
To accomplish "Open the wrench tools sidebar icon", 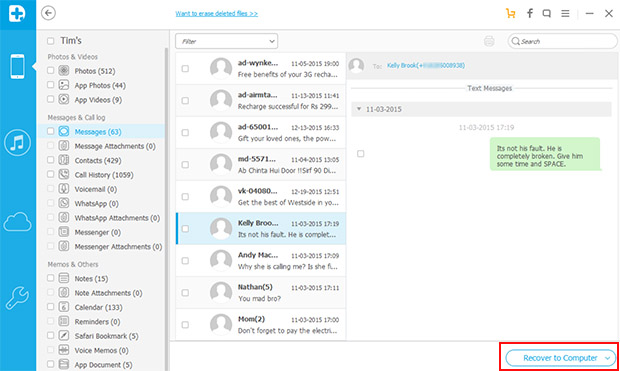I will coord(17,297).
